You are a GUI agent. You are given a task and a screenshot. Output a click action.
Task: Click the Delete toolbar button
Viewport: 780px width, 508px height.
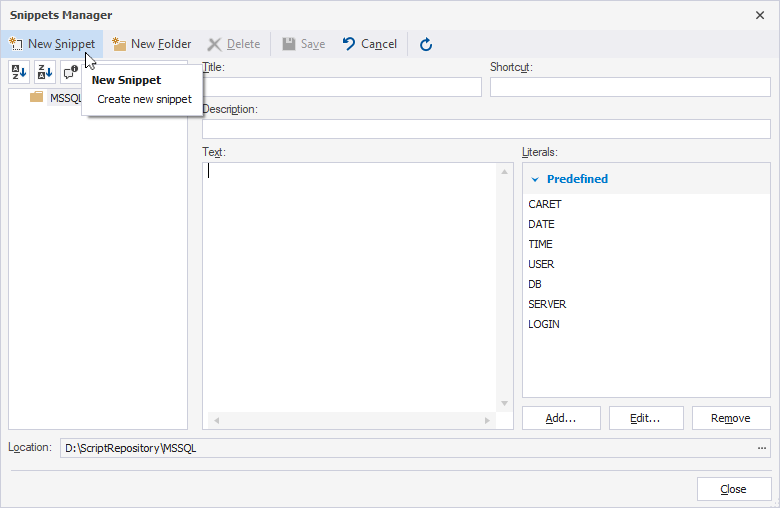[234, 44]
